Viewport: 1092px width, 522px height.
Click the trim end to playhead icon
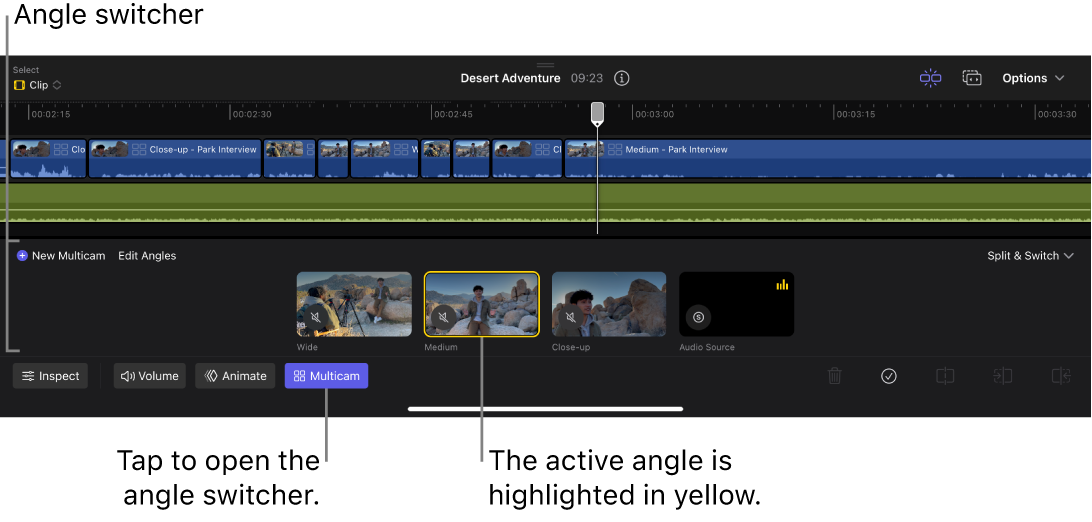coord(1060,376)
